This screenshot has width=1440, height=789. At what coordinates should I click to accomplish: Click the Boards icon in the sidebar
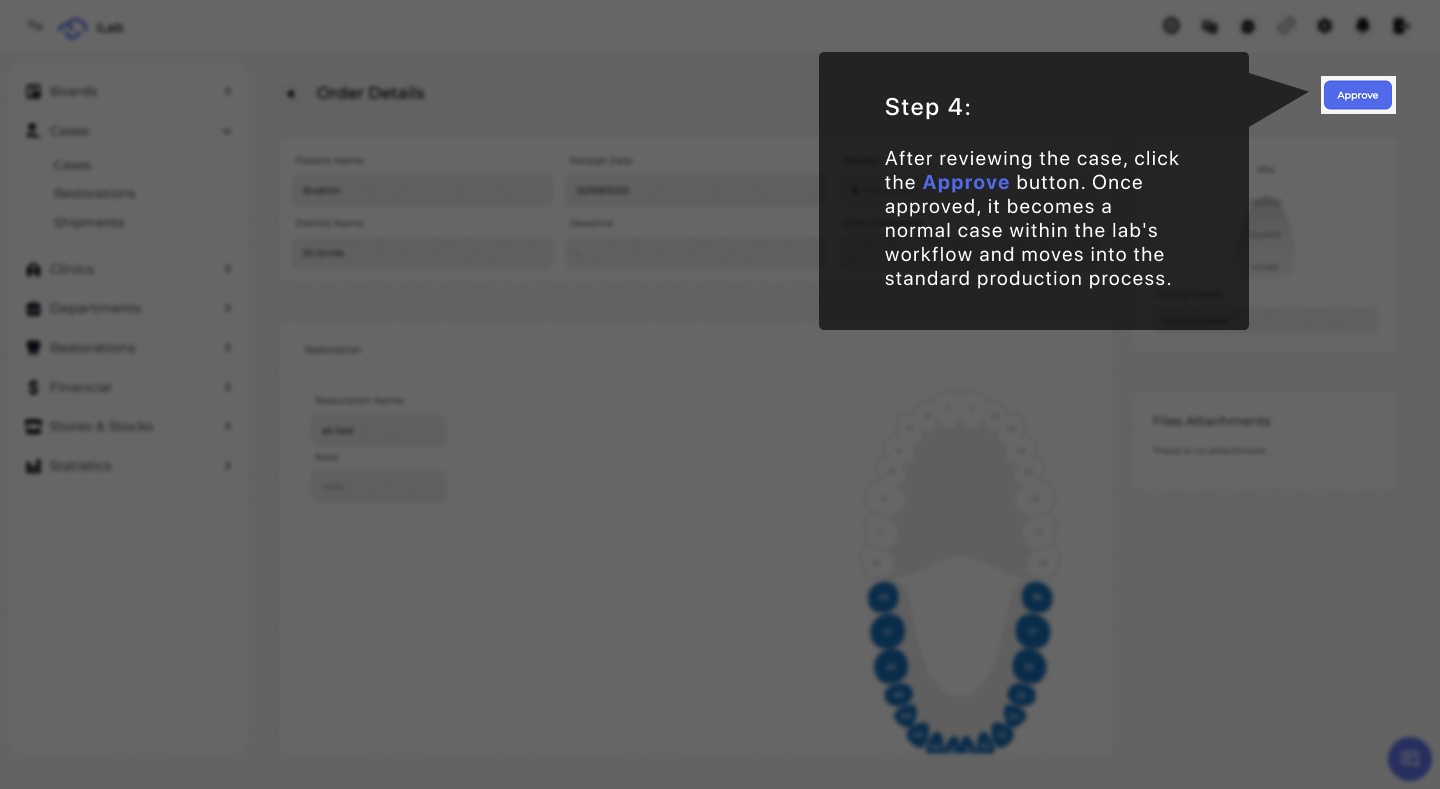pyautogui.click(x=33, y=91)
